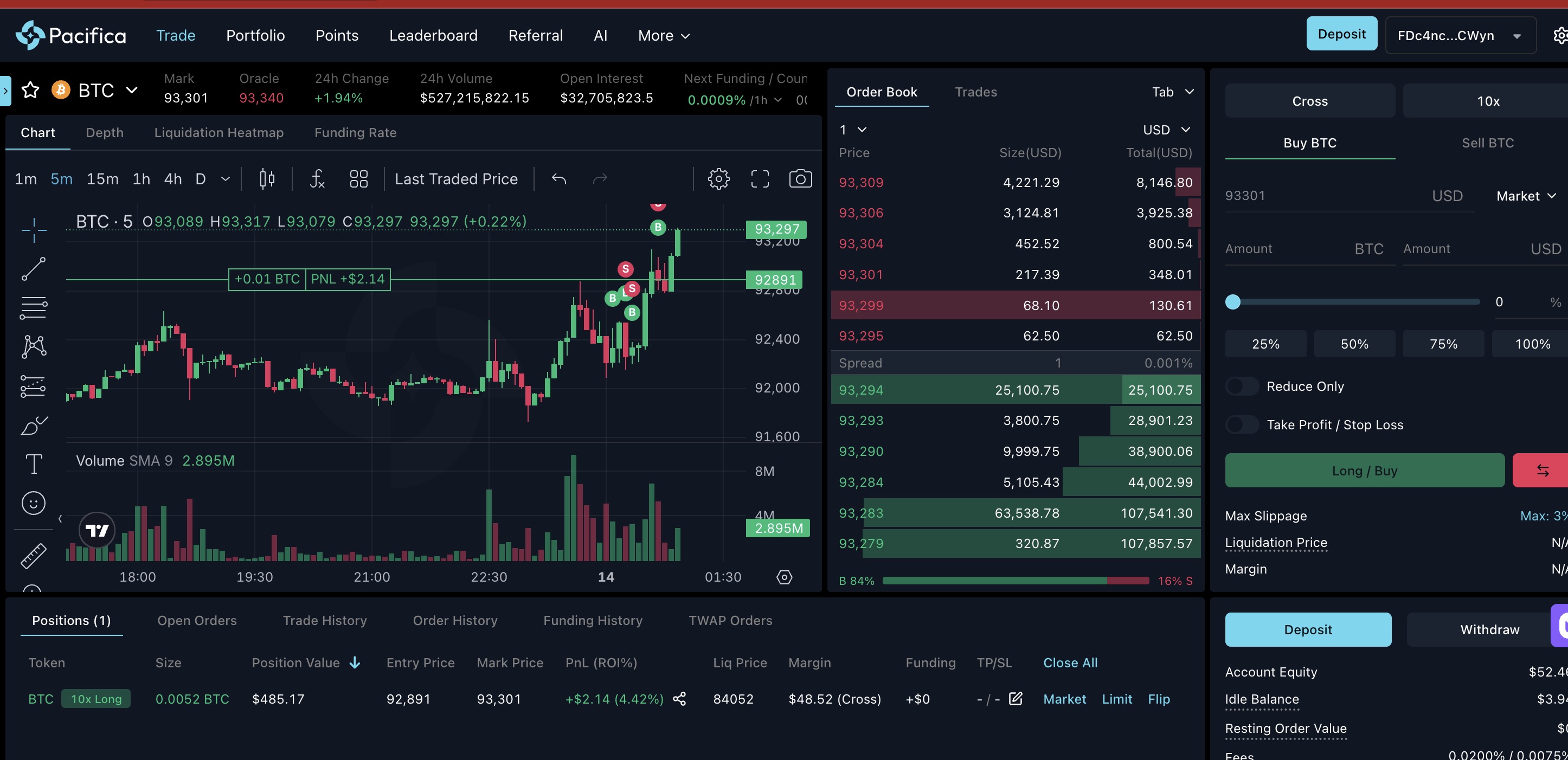Enable Take Profit / Stop Loss toggle
Image resolution: width=1568 pixels, height=760 pixels.
(x=1242, y=425)
